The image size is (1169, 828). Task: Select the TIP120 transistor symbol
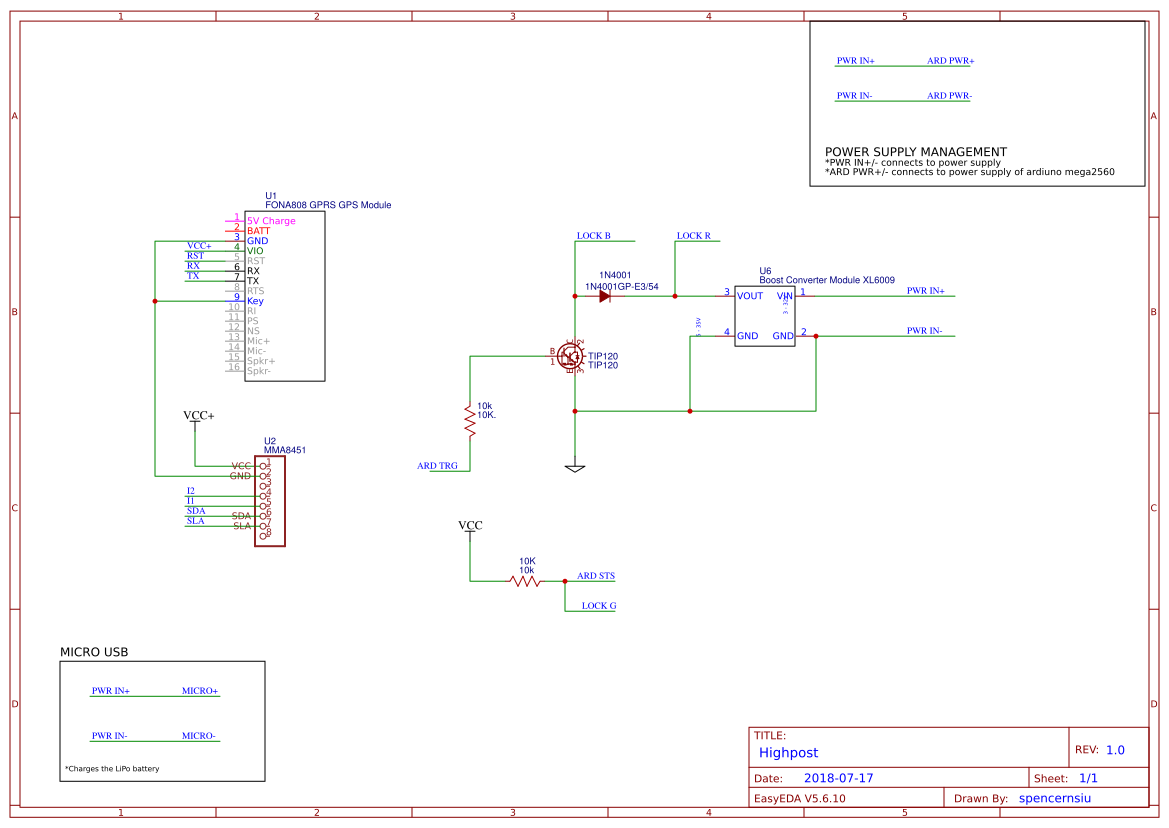tap(571, 356)
